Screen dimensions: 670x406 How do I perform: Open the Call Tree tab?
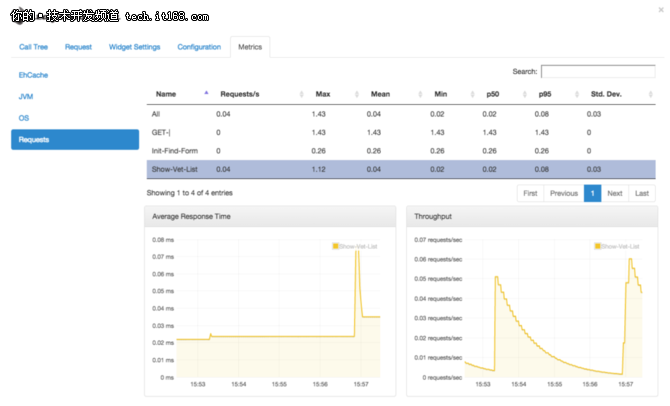click(x=33, y=47)
